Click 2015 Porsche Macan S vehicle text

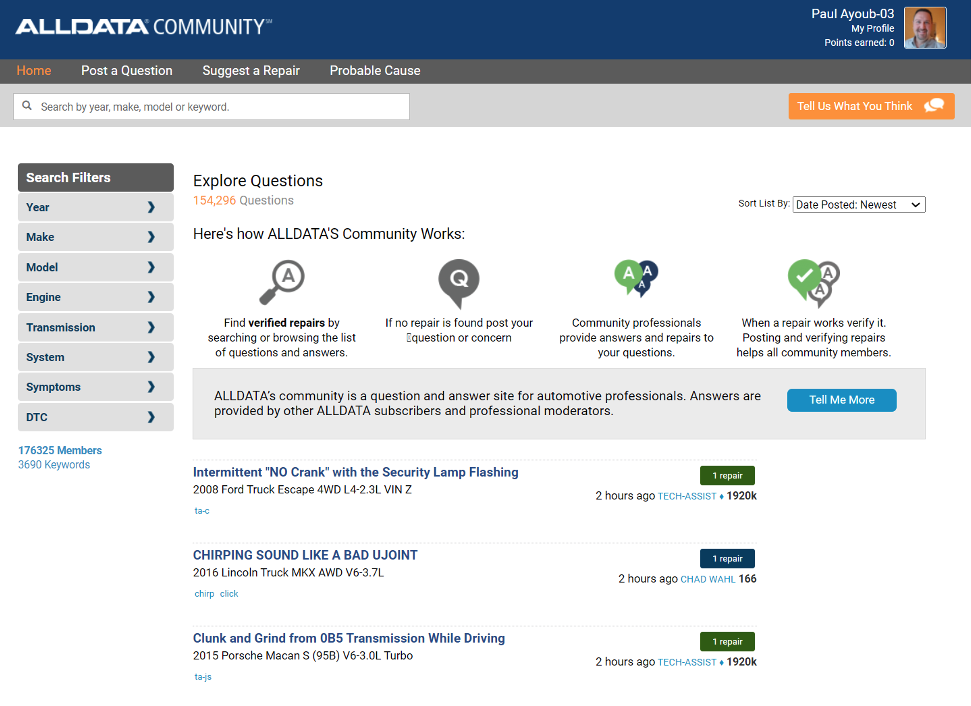tap(303, 655)
